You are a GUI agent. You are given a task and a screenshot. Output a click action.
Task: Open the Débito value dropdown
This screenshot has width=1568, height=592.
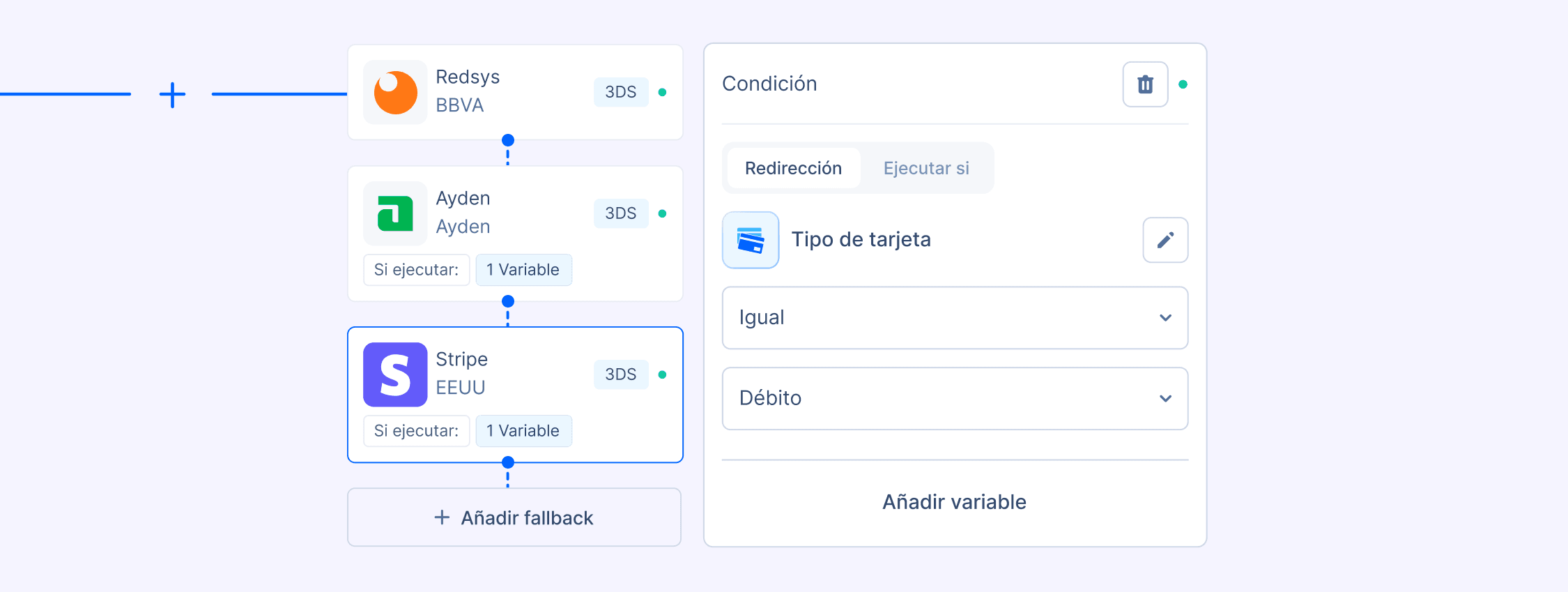(955, 398)
